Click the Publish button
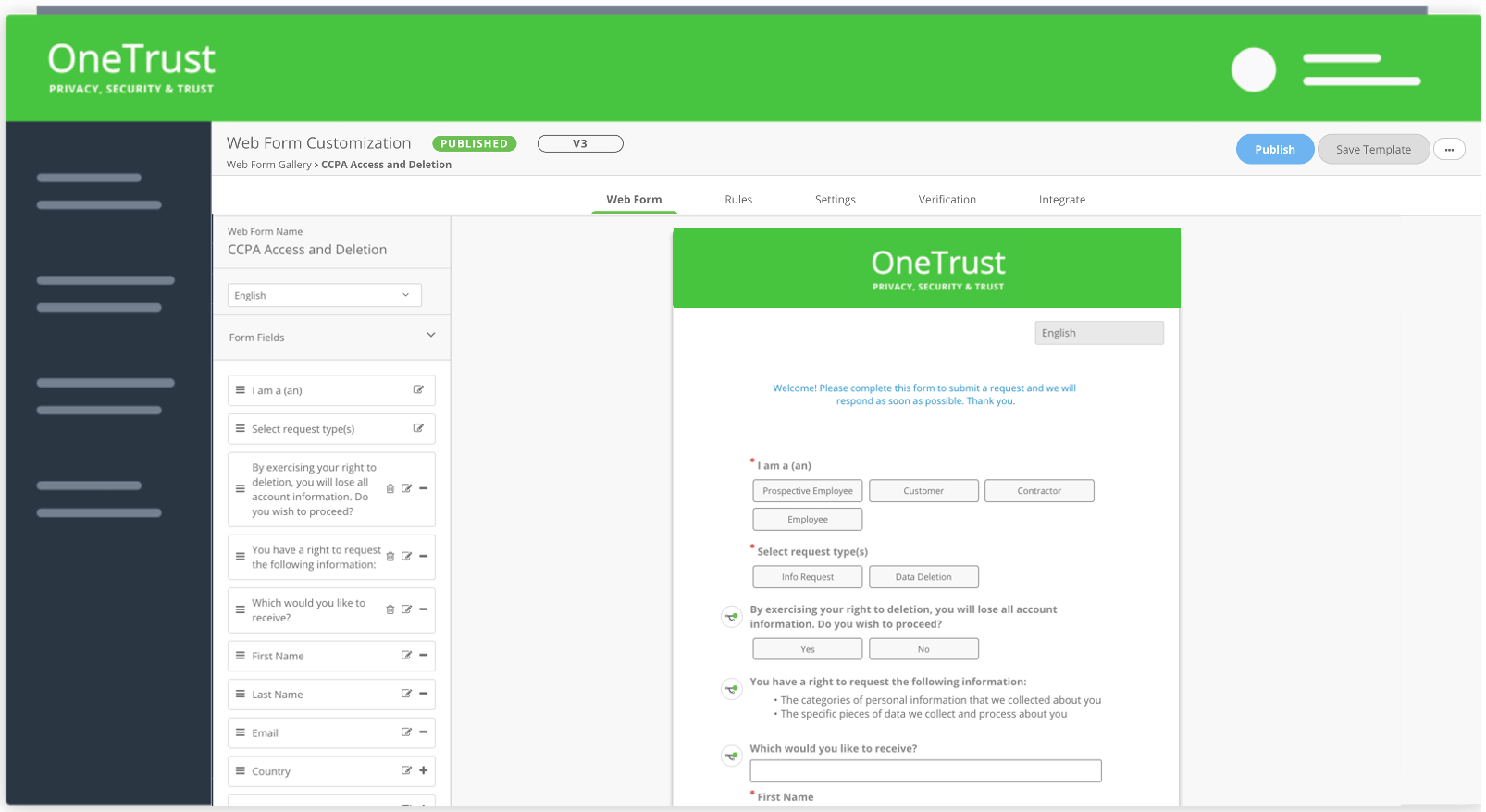Viewport: 1486px width, 812px height. click(1275, 149)
